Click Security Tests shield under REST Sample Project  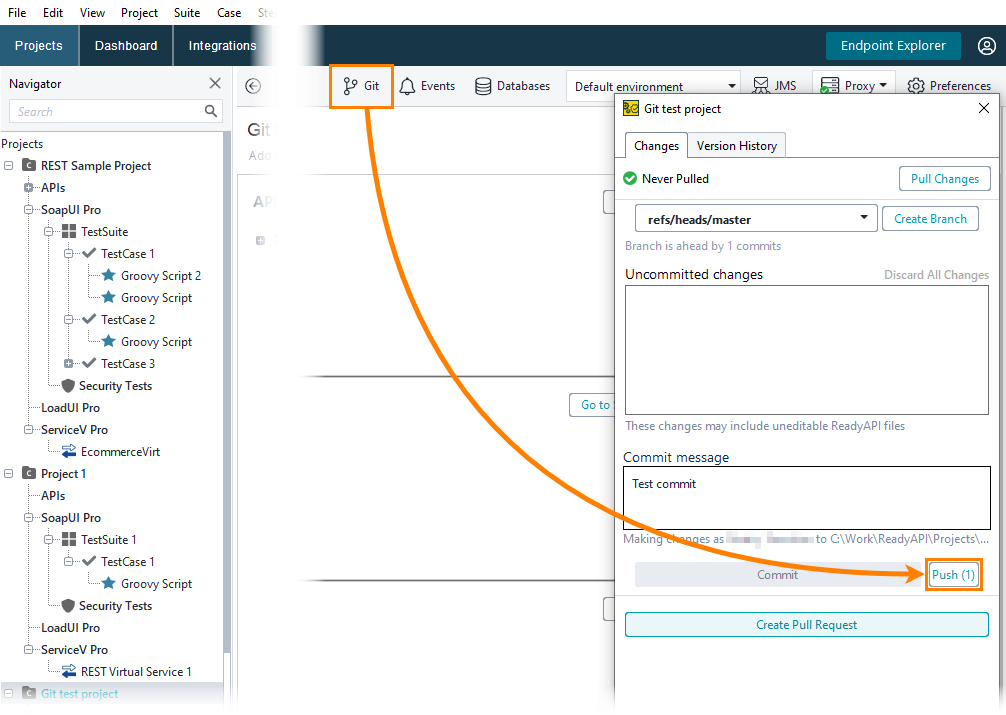pos(68,386)
